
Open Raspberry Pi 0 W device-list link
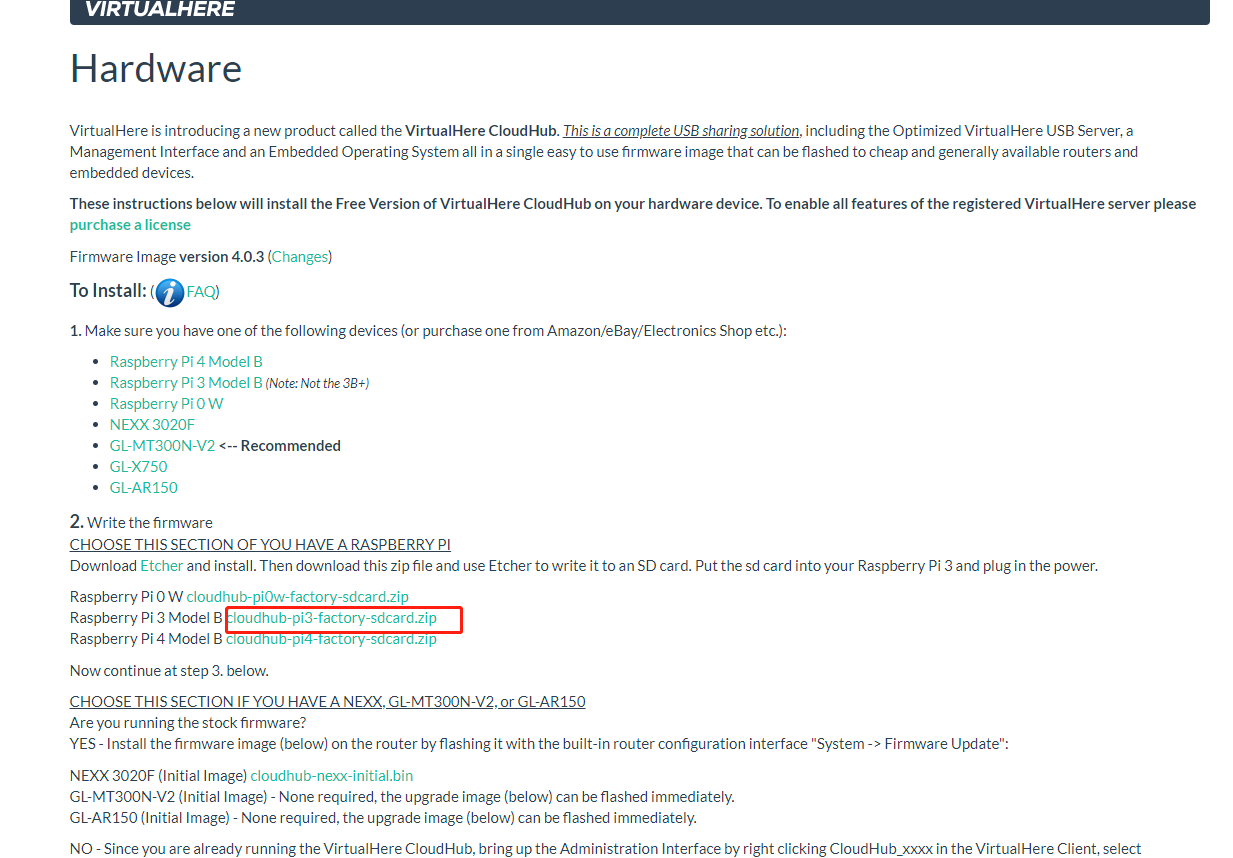pos(167,404)
